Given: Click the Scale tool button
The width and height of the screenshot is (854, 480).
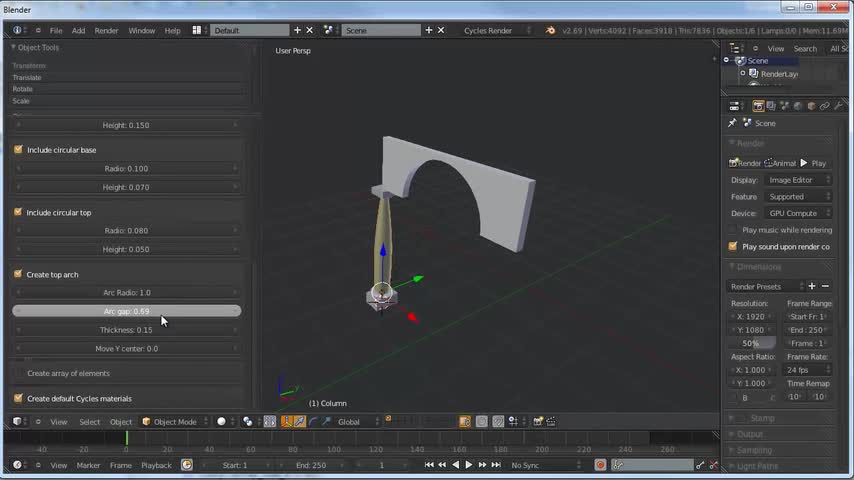Looking at the screenshot, I should 130,101.
